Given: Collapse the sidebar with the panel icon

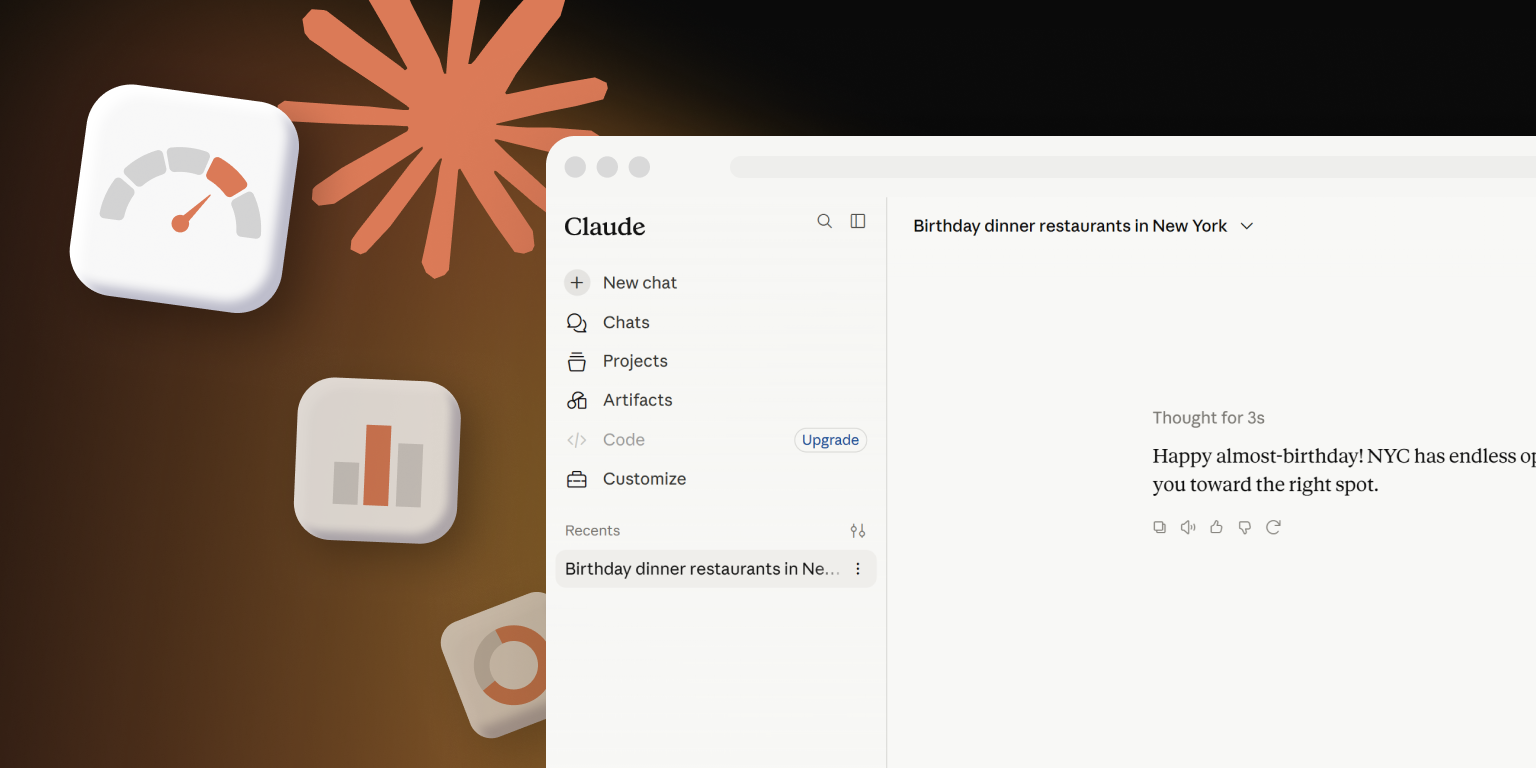Looking at the screenshot, I should point(858,221).
